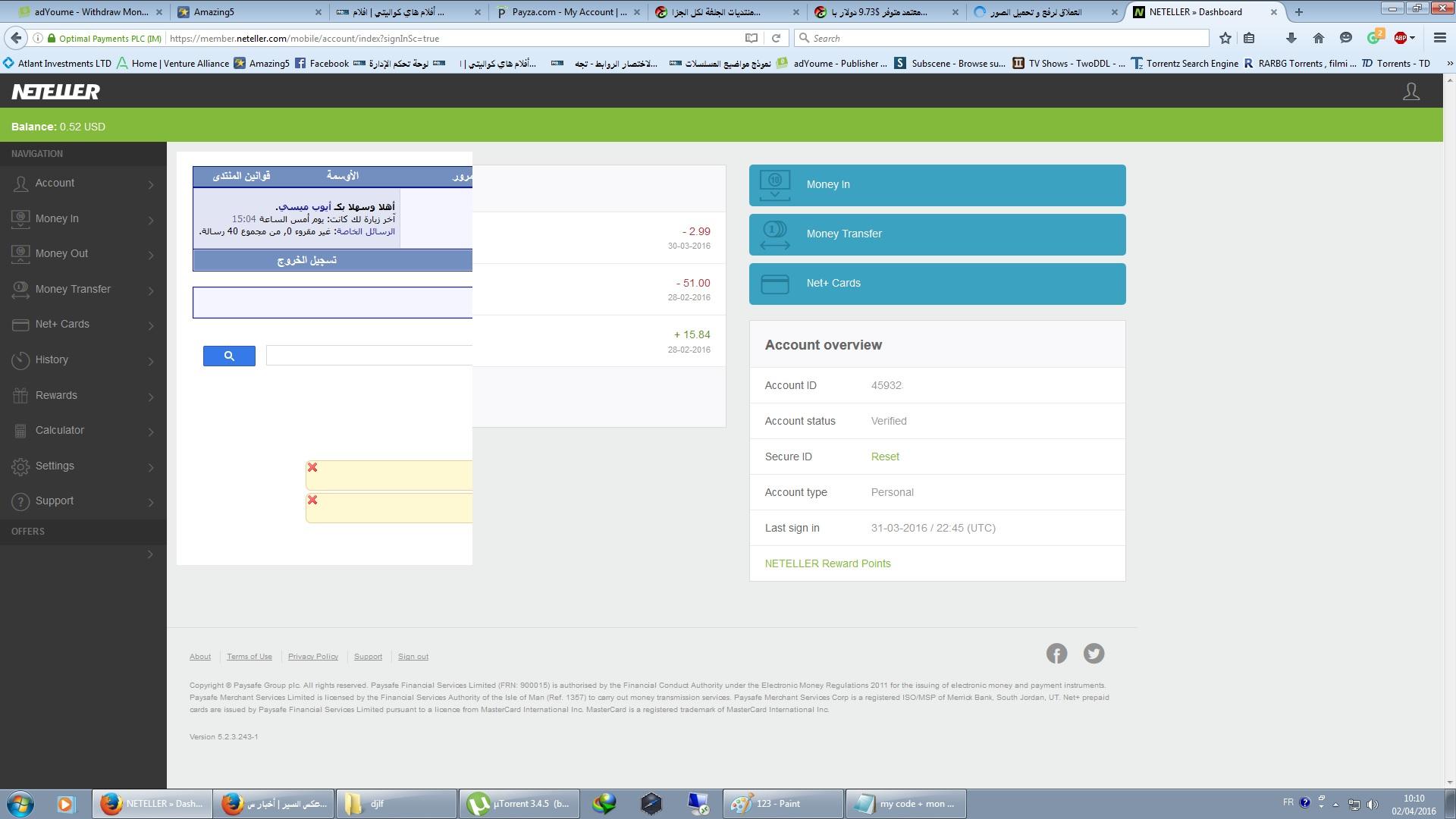Click the Calculator icon in sidebar
The height and width of the screenshot is (819, 1456).
pyautogui.click(x=20, y=431)
